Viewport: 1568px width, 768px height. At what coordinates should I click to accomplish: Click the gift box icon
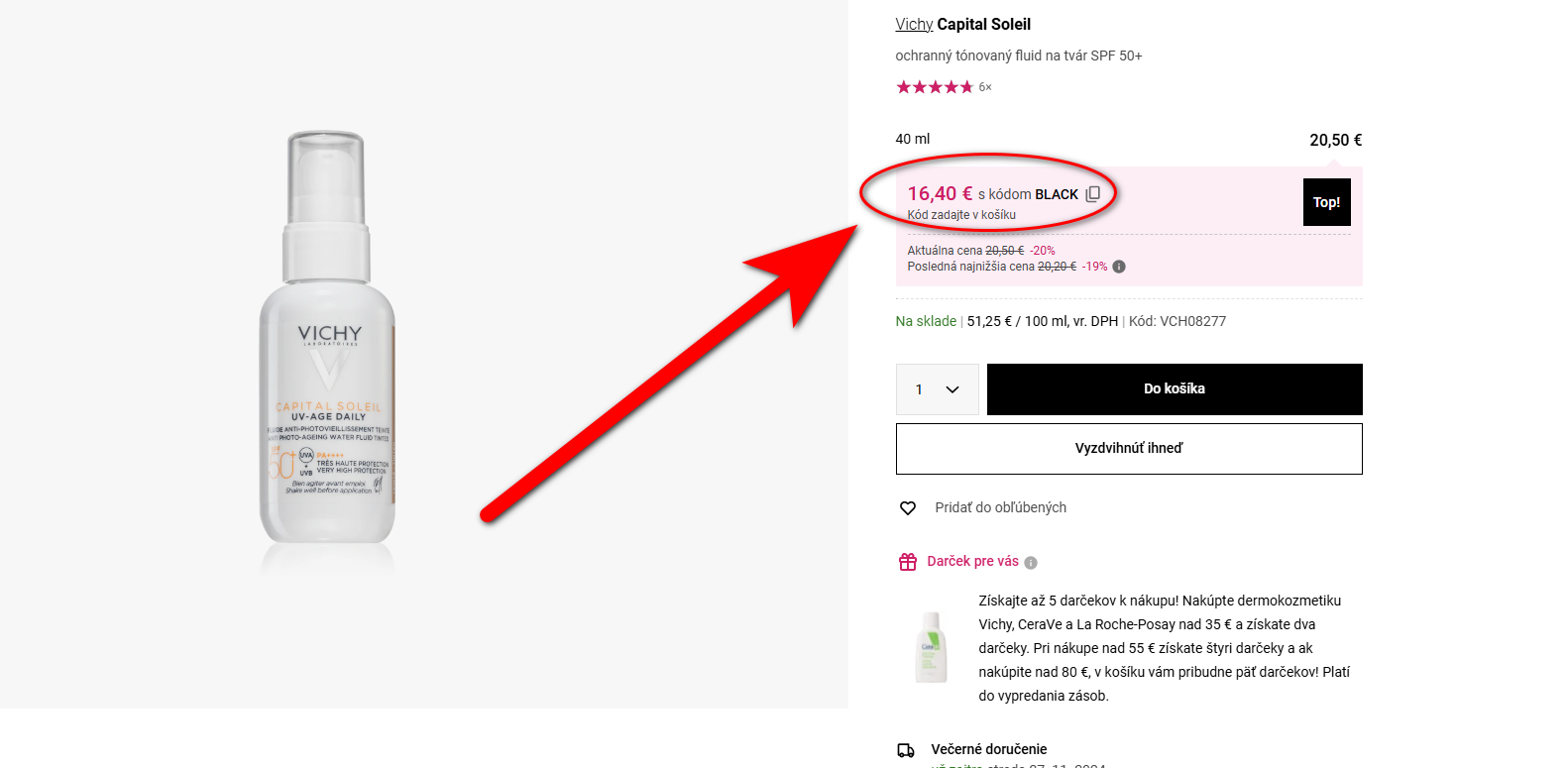click(x=908, y=562)
